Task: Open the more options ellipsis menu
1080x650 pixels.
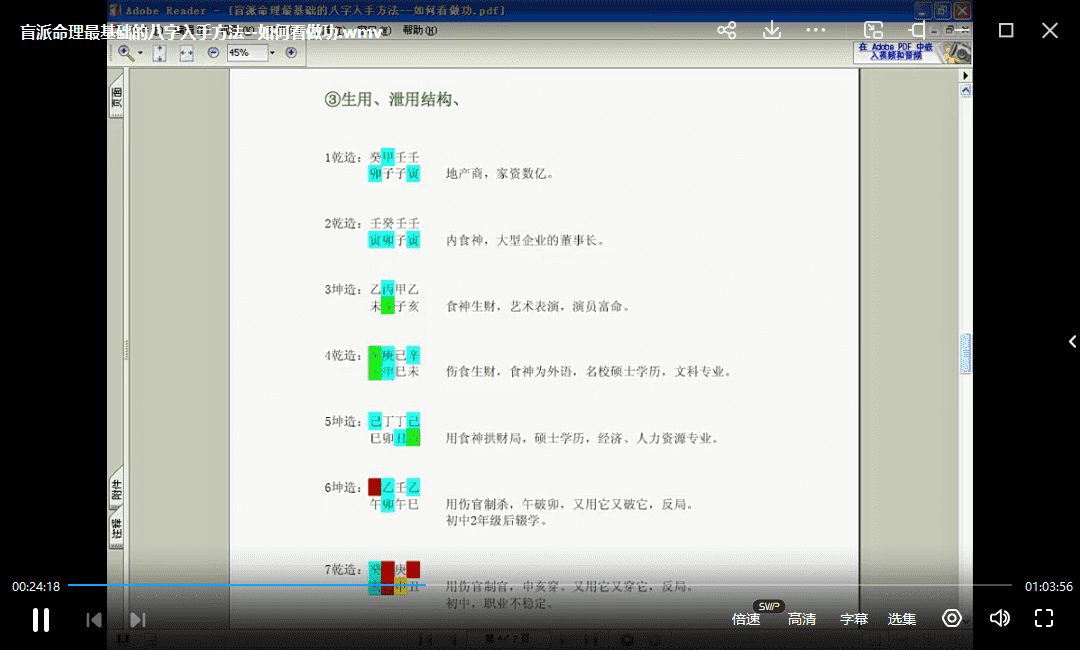Action: click(817, 30)
